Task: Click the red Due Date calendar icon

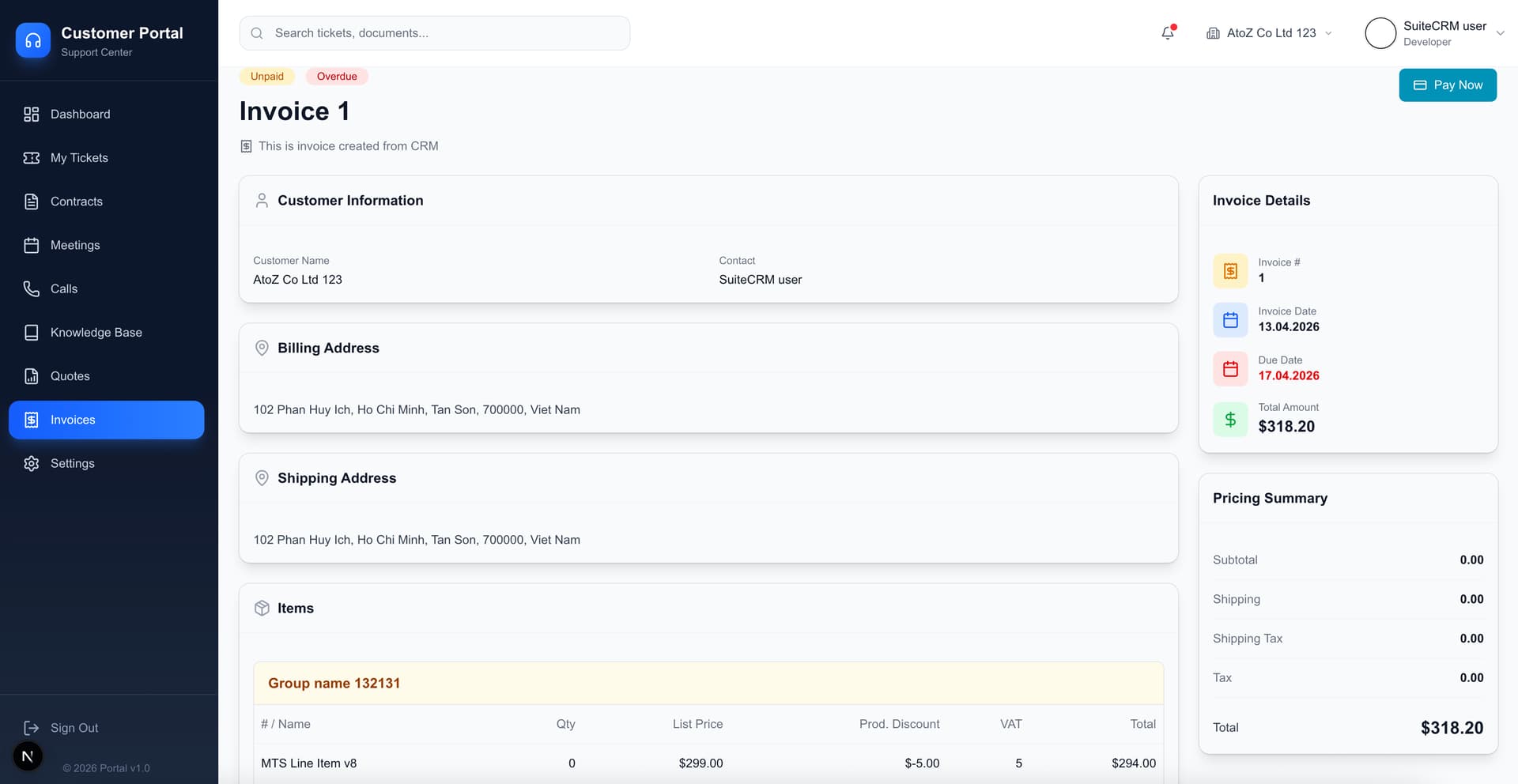Action: [x=1230, y=369]
